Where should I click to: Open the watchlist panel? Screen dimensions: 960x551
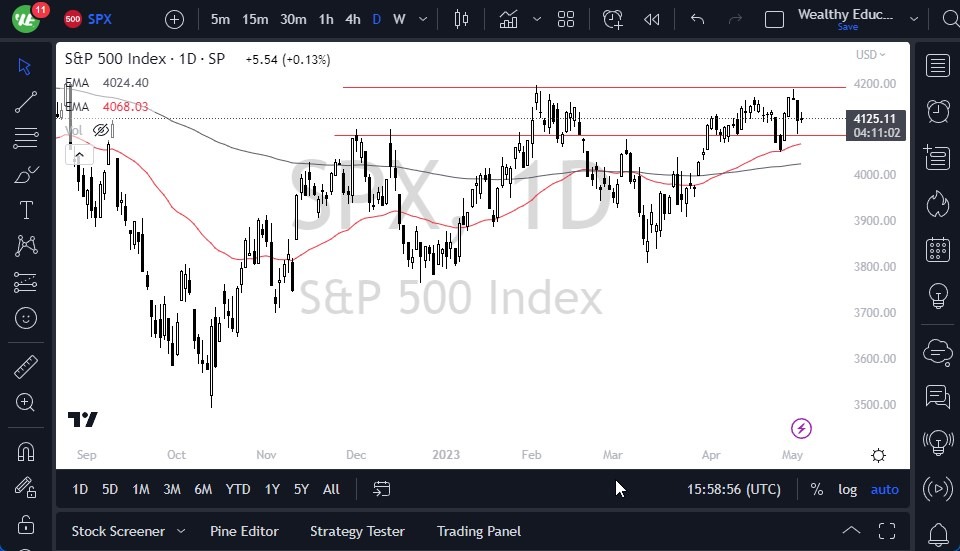point(938,66)
